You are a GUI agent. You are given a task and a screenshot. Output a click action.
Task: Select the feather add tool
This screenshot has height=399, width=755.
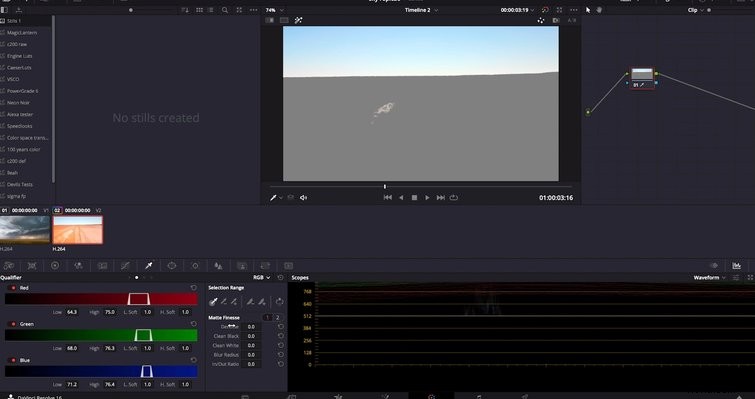[x=261, y=302]
